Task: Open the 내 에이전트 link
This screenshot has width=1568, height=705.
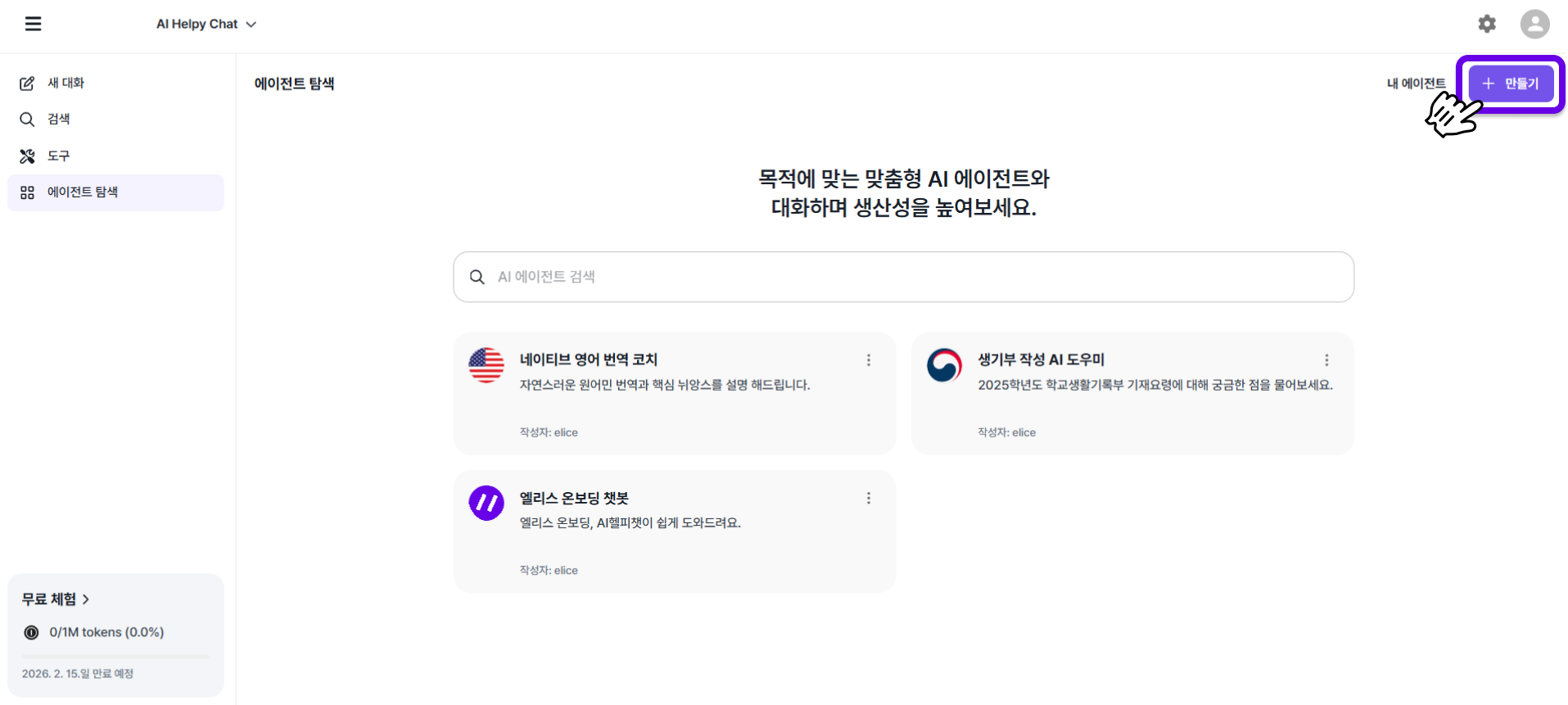Action: coord(1416,84)
